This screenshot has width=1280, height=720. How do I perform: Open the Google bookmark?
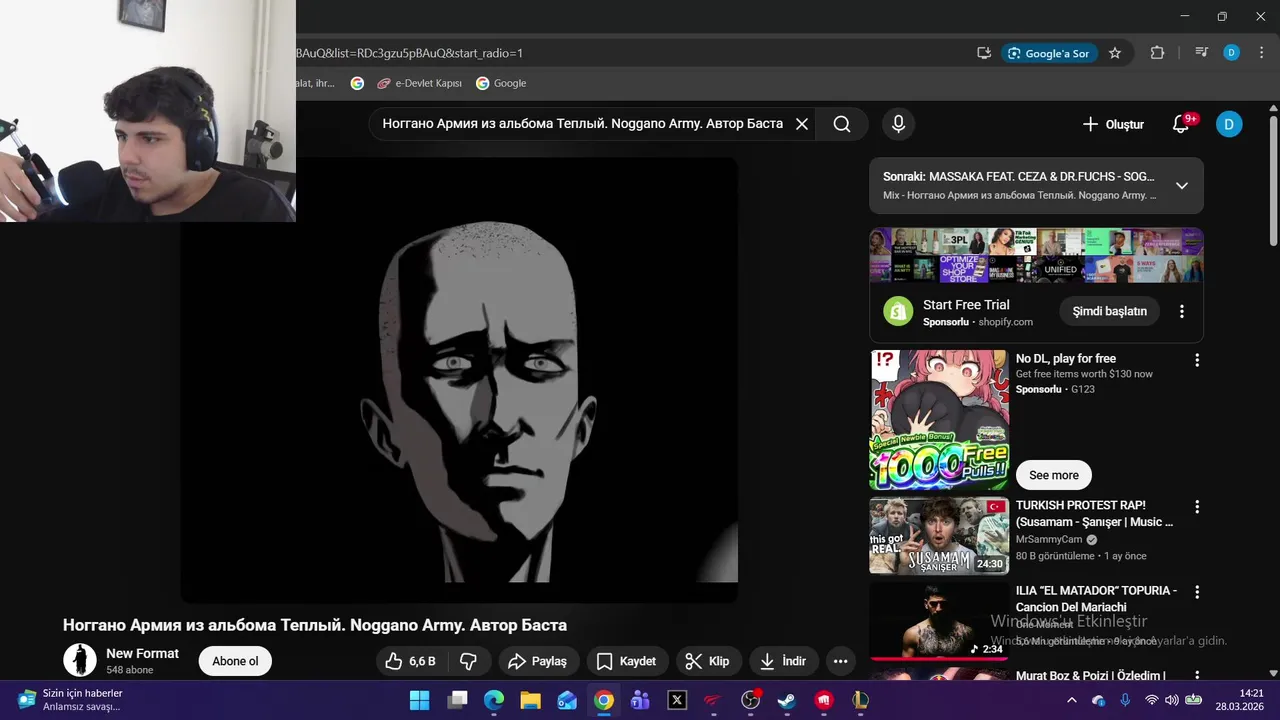(x=501, y=83)
